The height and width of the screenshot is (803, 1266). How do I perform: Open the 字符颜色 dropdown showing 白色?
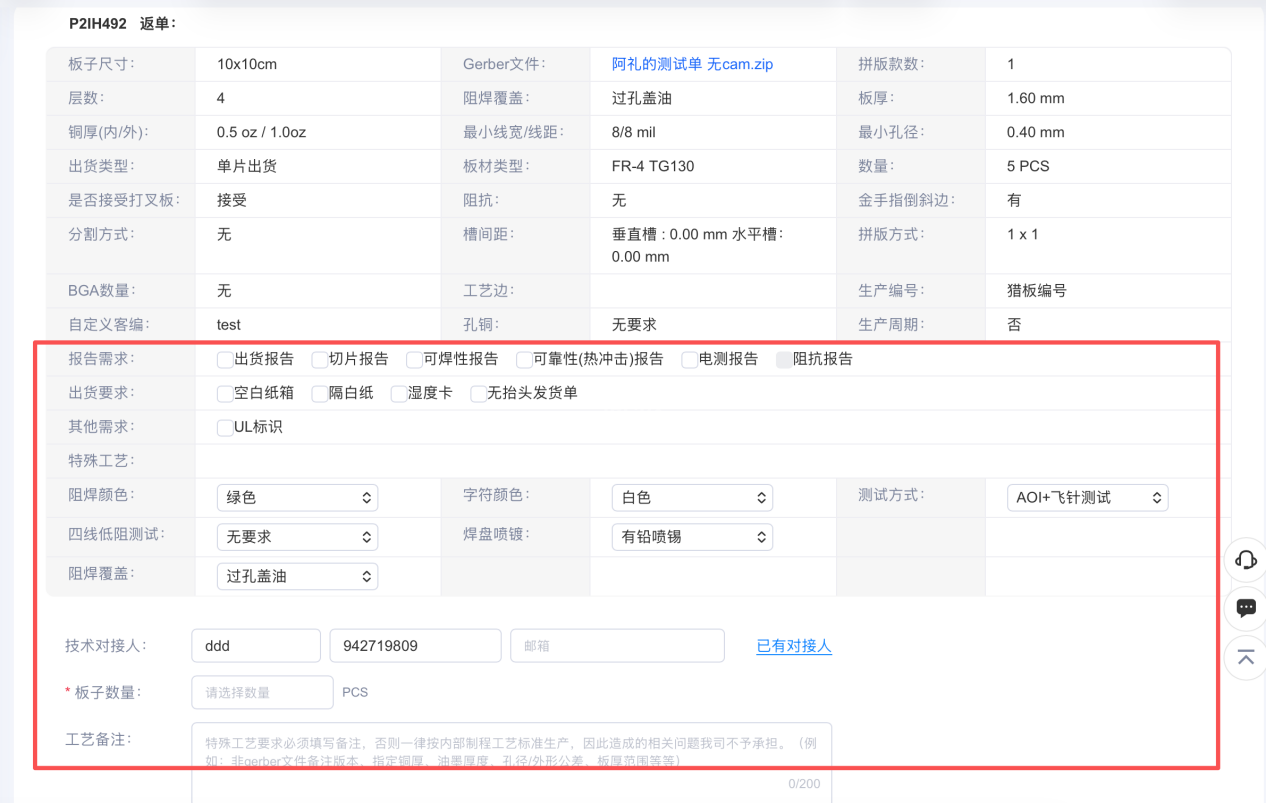pyautogui.click(x=692, y=497)
